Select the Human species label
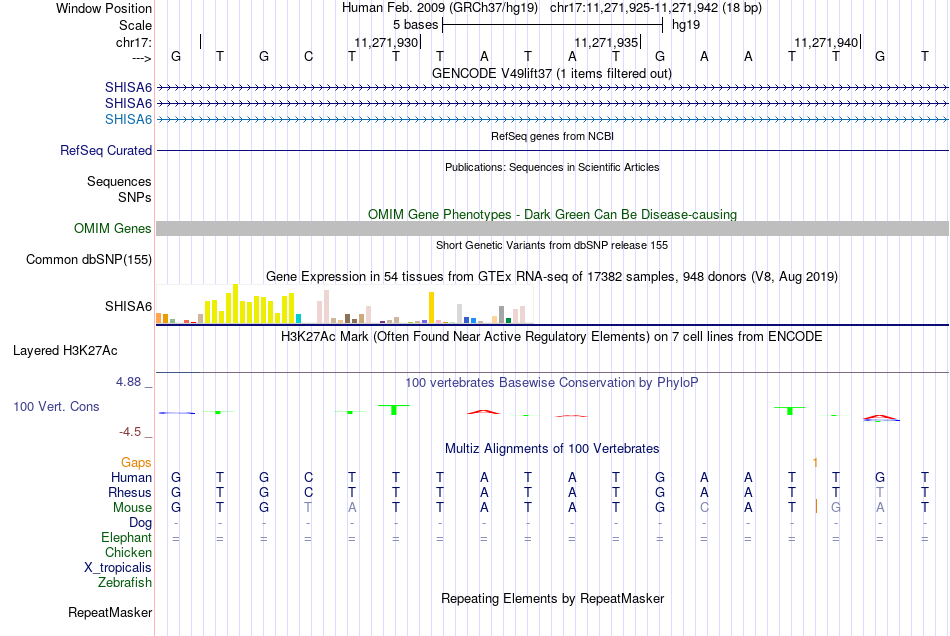 click(x=131, y=477)
